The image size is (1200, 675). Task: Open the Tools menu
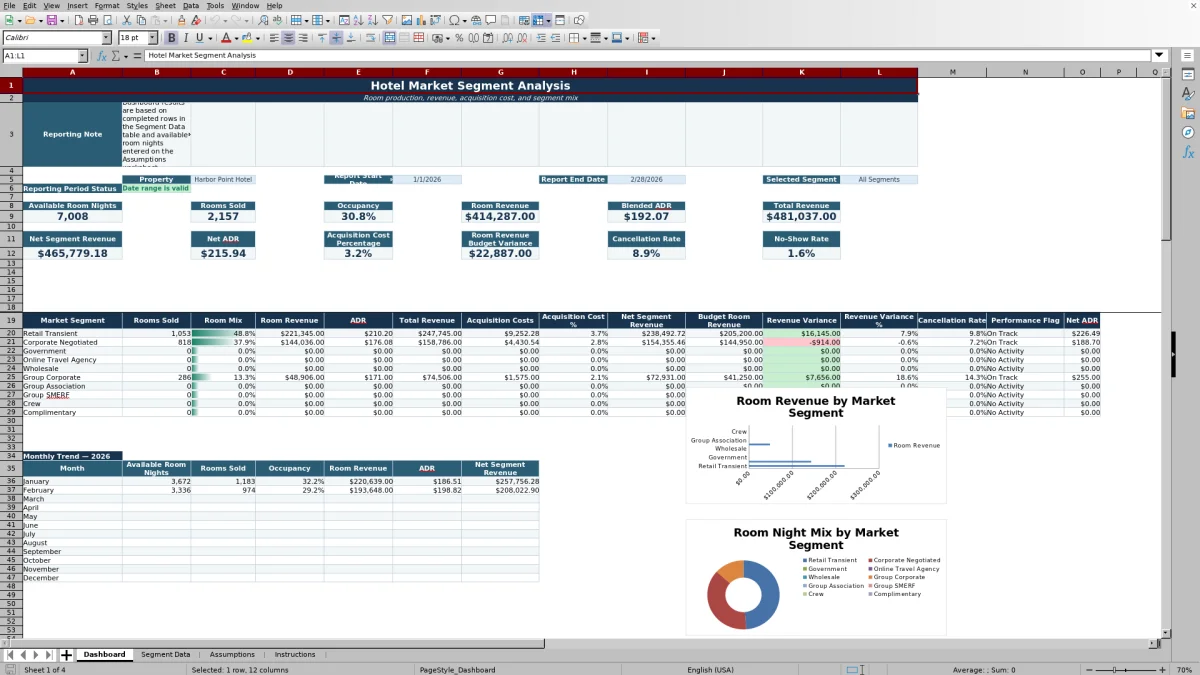click(x=215, y=6)
